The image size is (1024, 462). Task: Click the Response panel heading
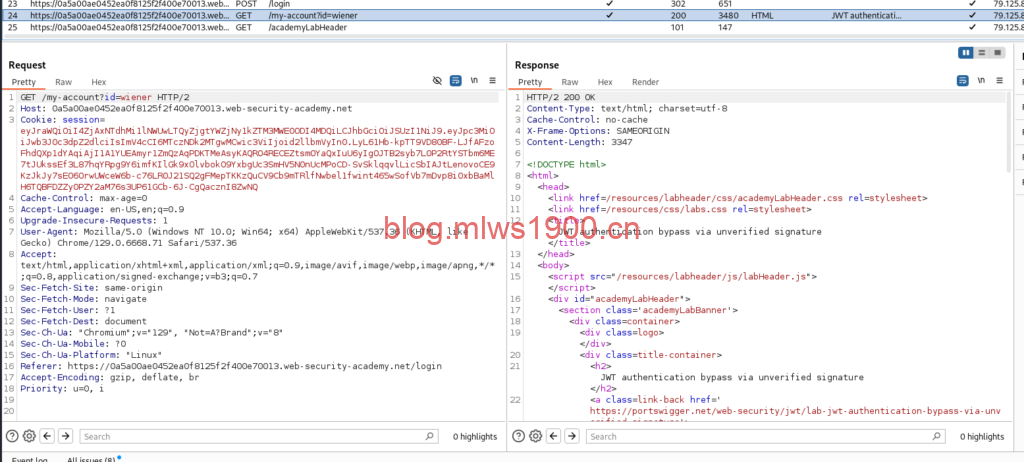tap(537, 65)
